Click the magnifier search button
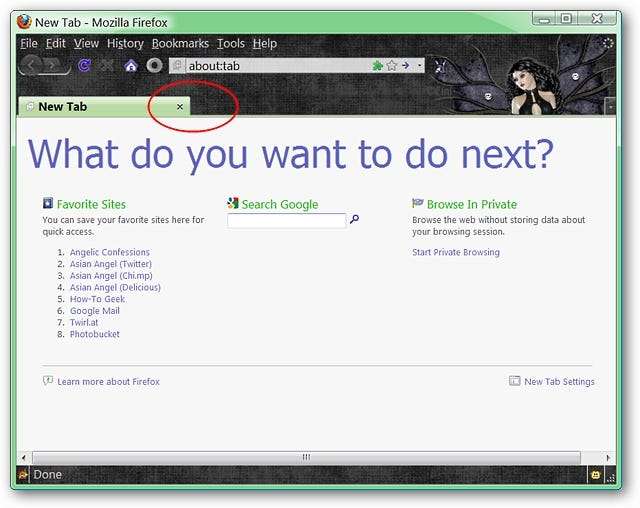This screenshot has height=508, width=640. 354,219
